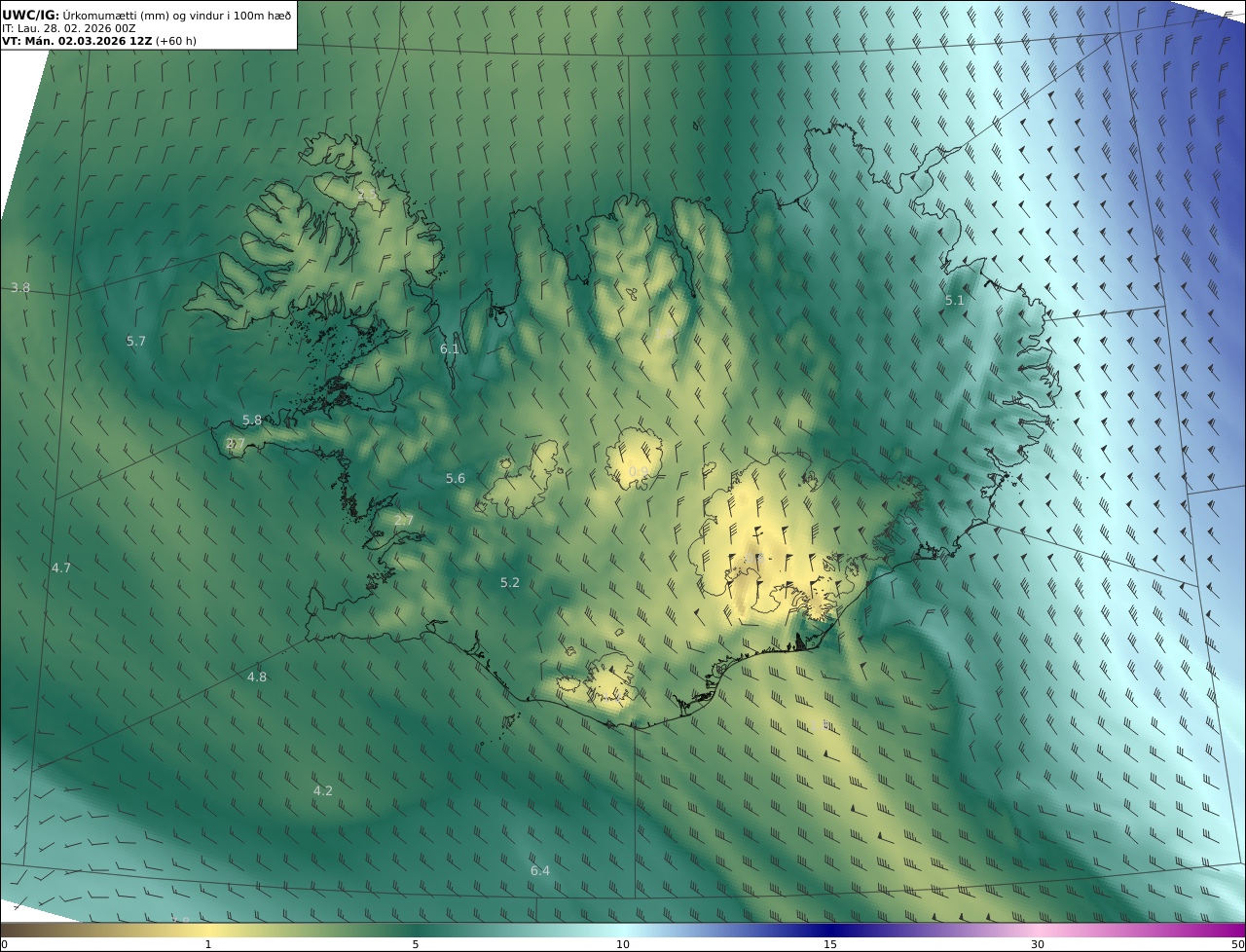1246x952 pixels.
Task: Click the '4.7' value label on the map
Action: tap(61, 568)
